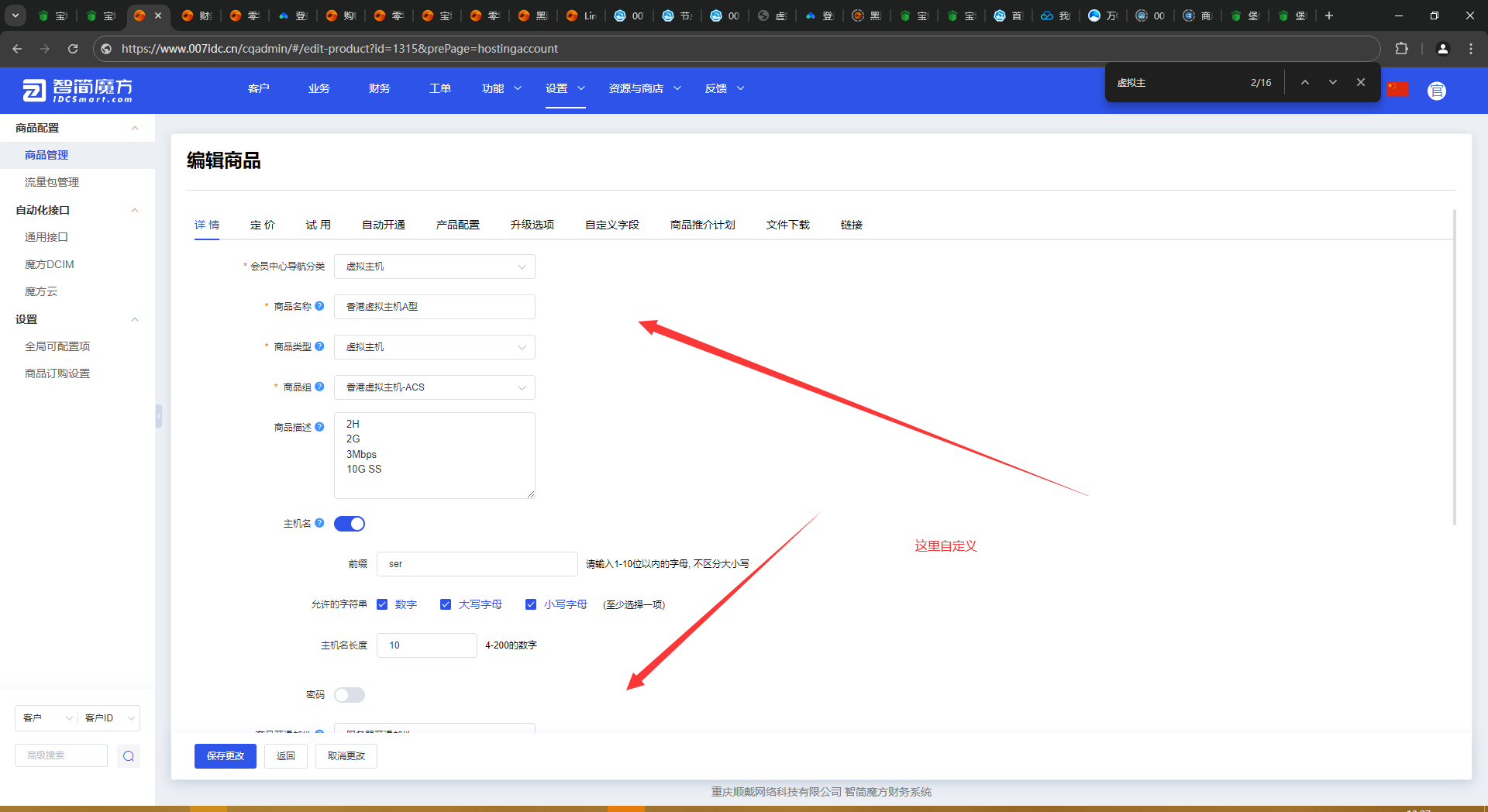
Task: Click the browser back arrow
Action: (x=17, y=49)
